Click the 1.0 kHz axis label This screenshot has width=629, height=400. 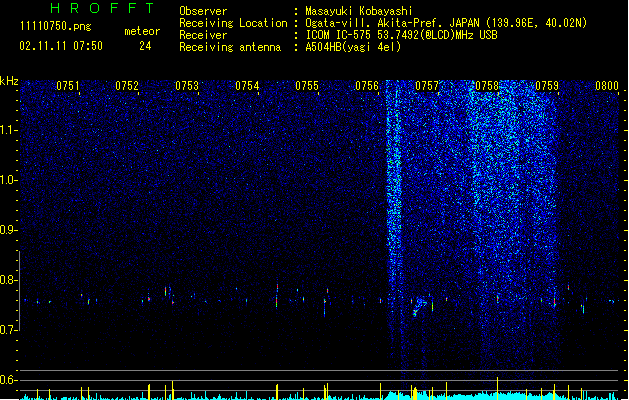9,180
